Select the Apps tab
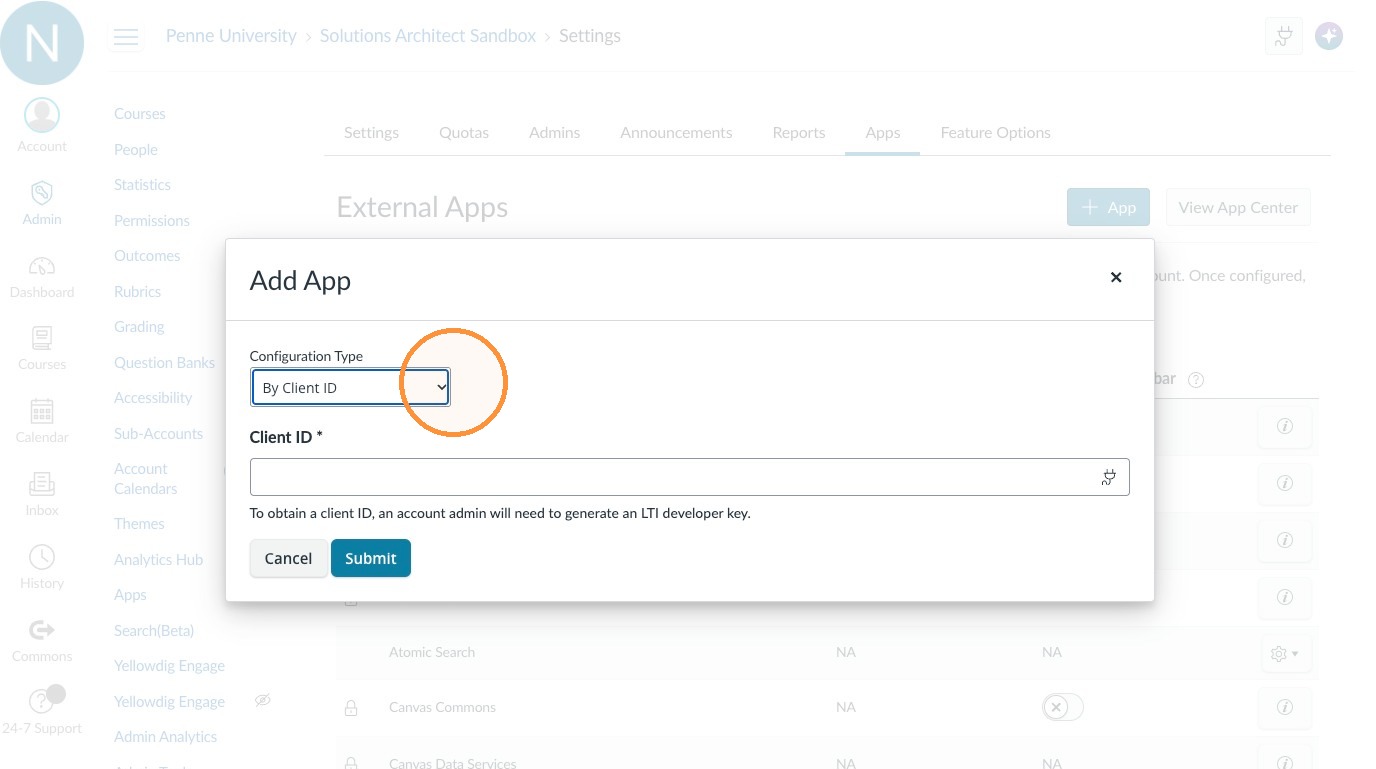Image resolution: width=1376 pixels, height=769 pixels. (x=883, y=132)
